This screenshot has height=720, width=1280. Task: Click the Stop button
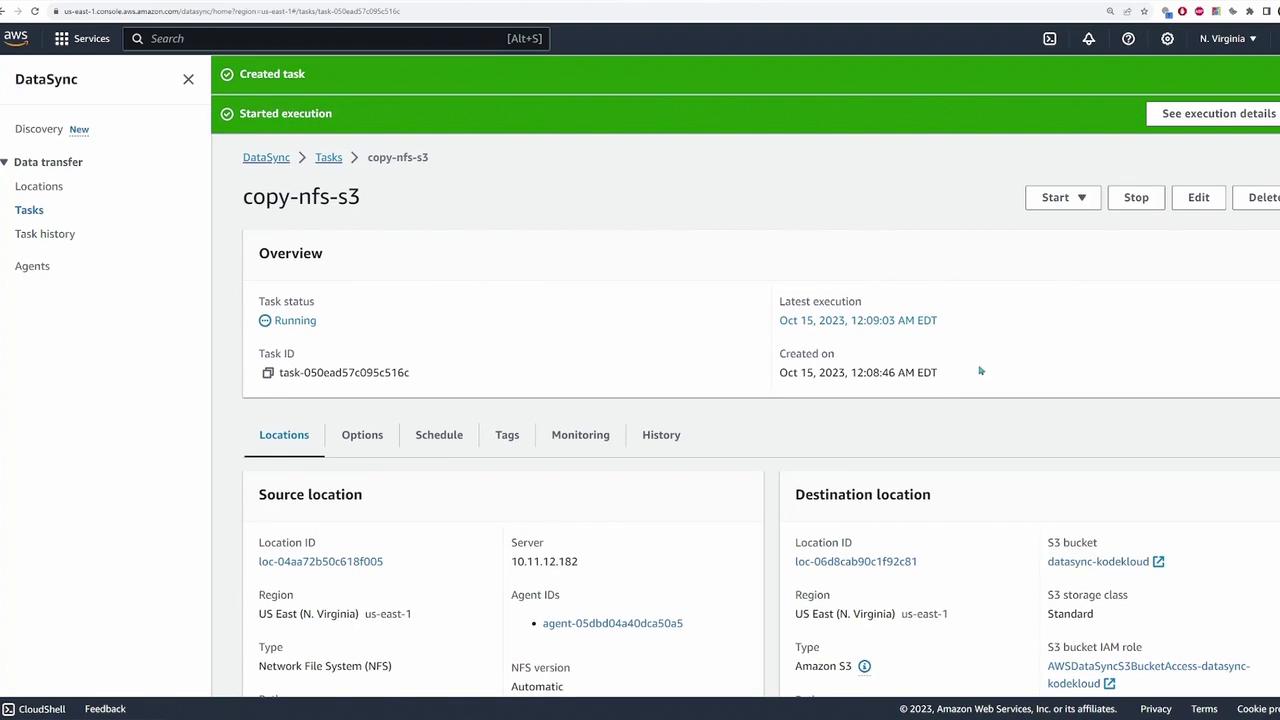pyautogui.click(x=1136, y=197)
